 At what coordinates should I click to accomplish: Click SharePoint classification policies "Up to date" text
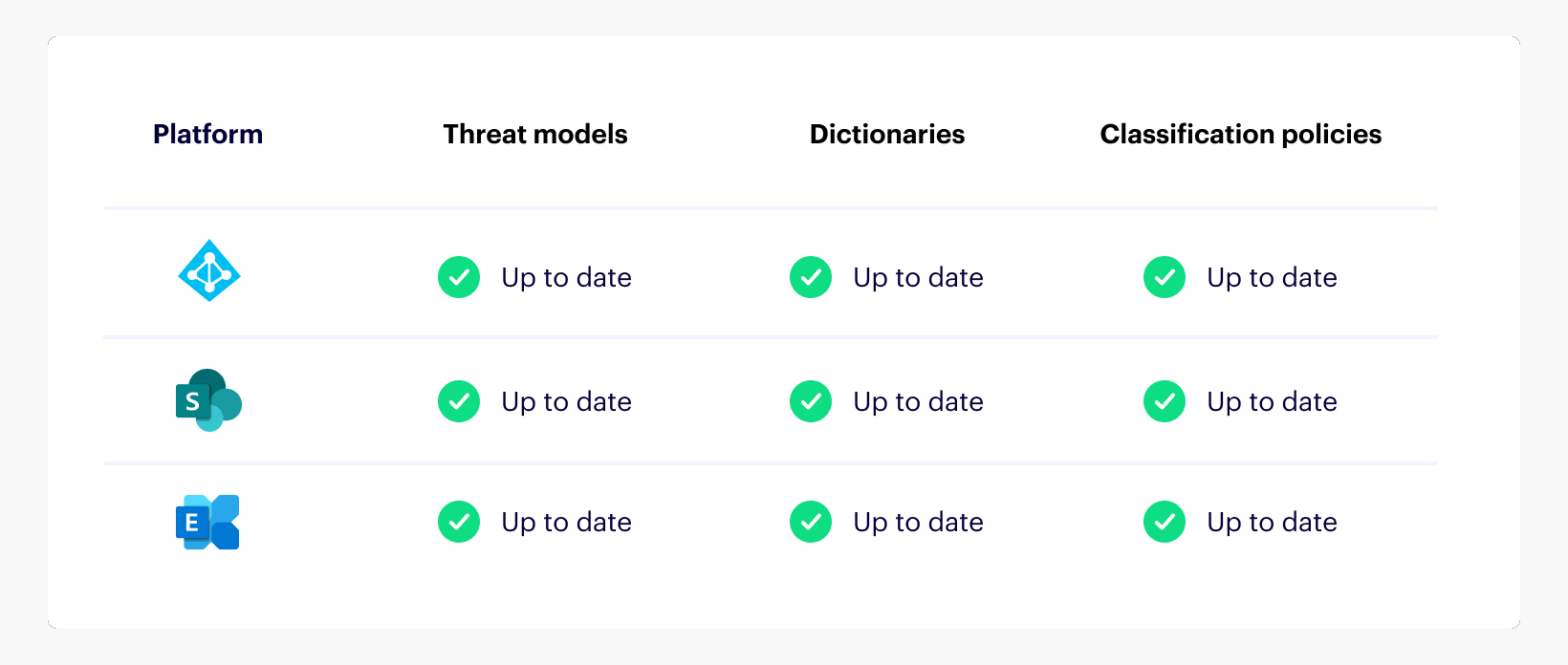pyautogui.click(x=1272, y=401)
